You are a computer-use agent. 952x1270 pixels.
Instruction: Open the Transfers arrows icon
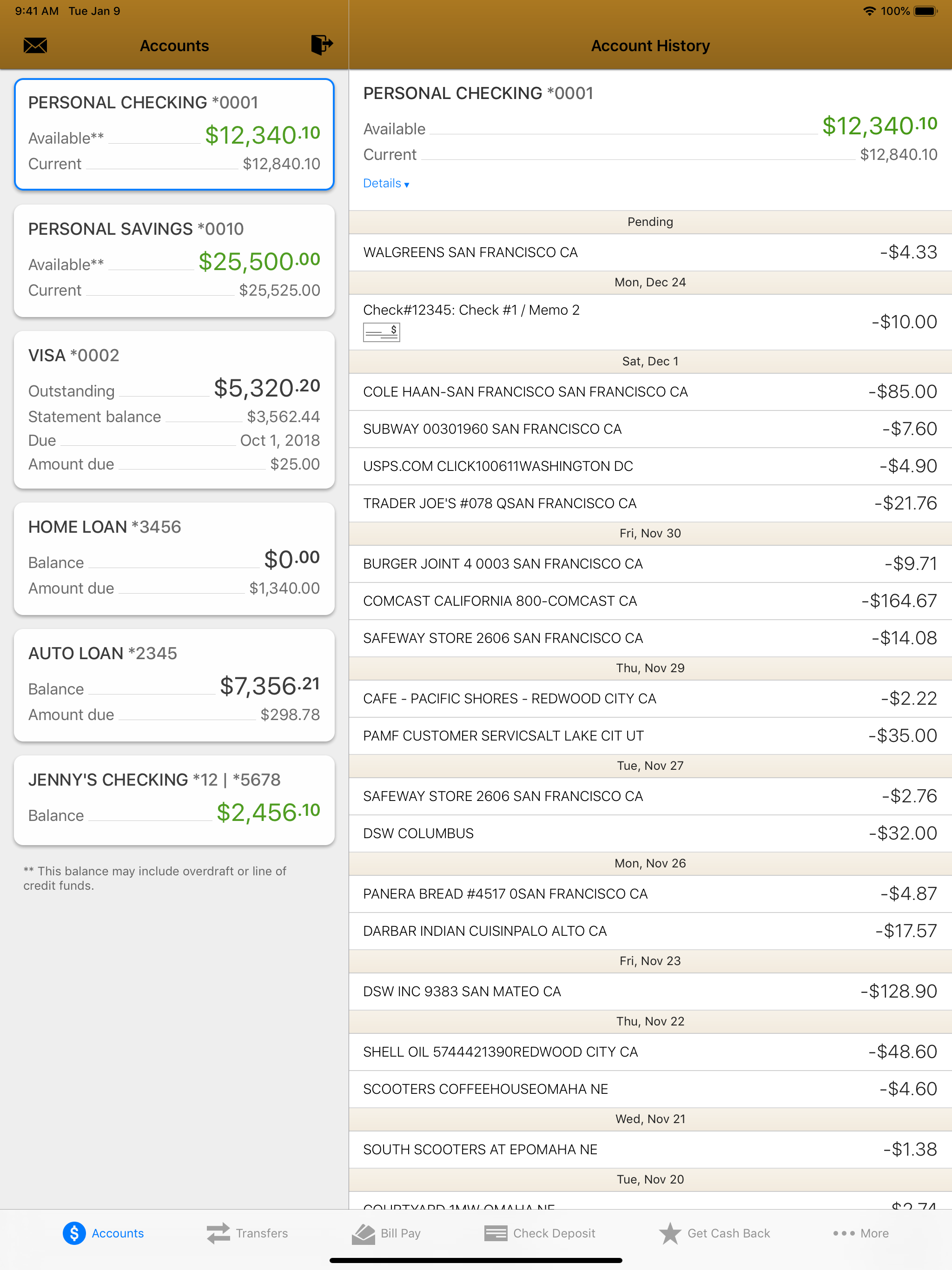point(218,1233)
